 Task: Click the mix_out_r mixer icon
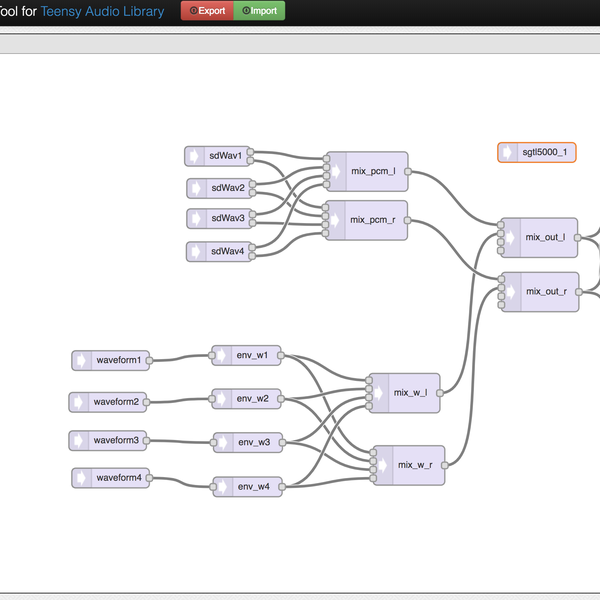pyautogui.click(x=510, y=292)
